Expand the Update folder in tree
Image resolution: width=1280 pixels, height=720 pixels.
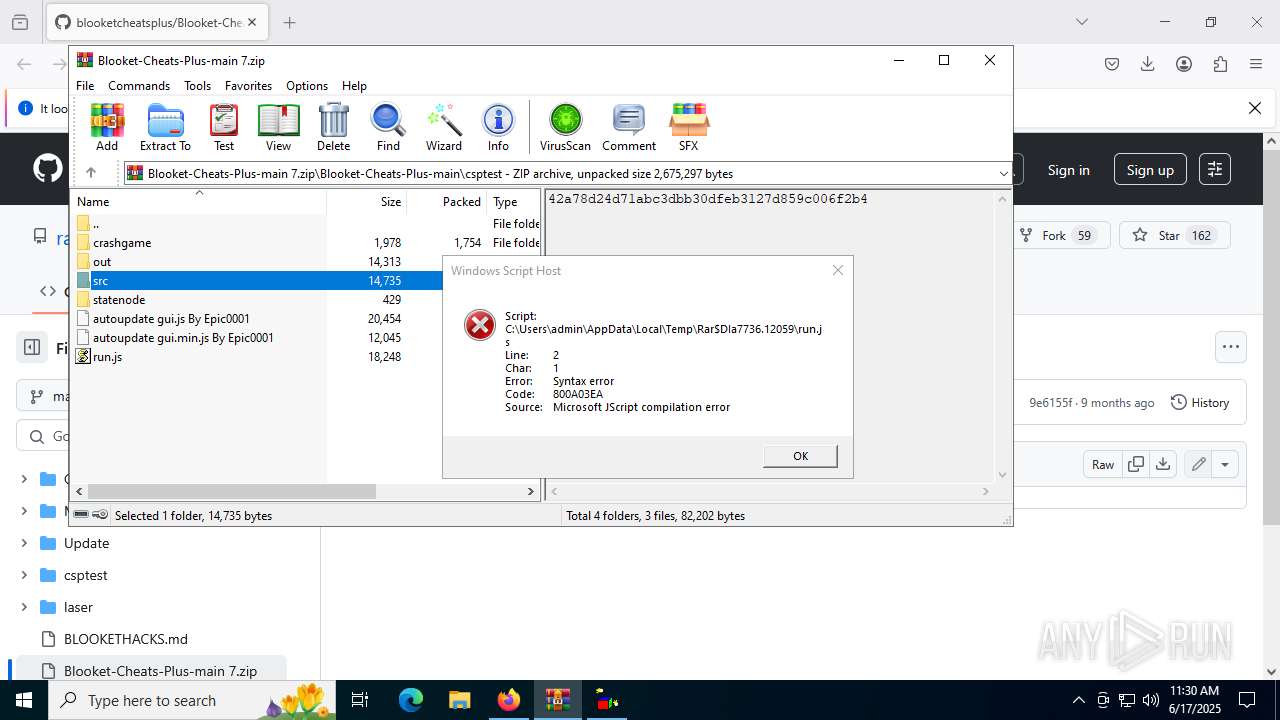pos(24,543)
